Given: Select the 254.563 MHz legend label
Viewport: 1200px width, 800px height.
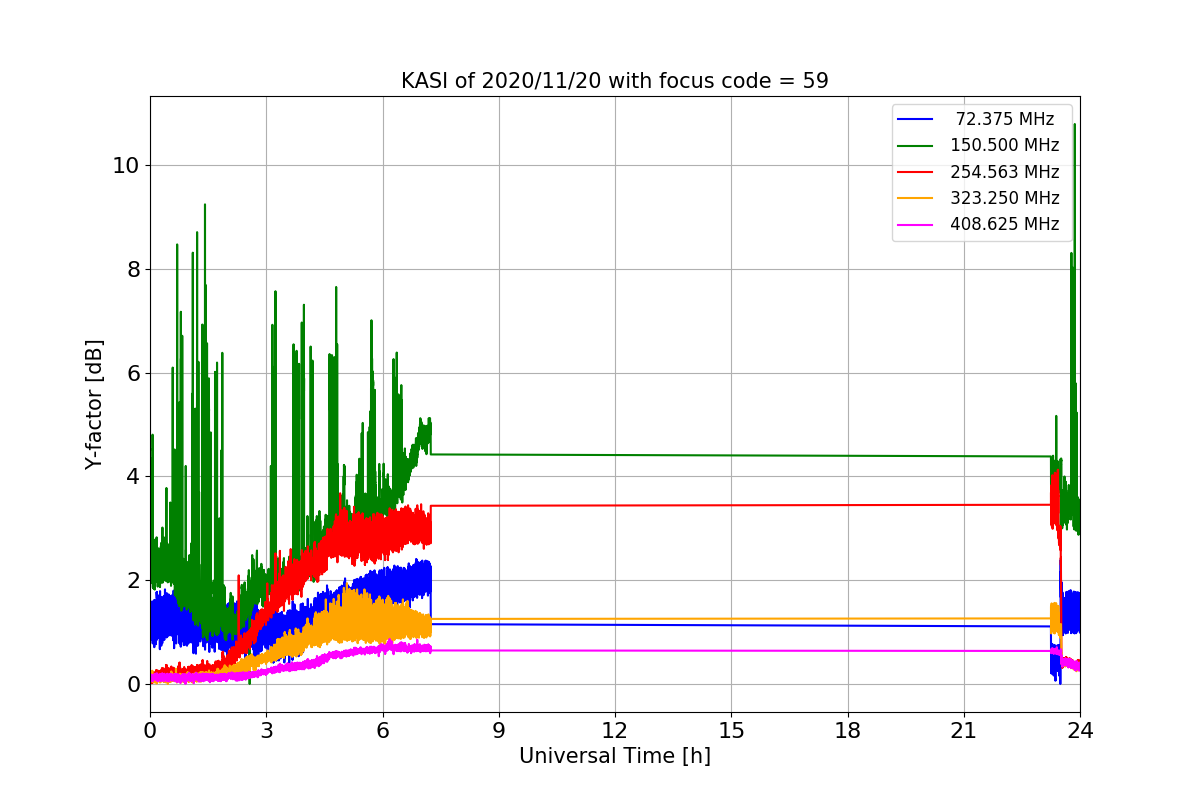Looking at the screenshot, I should [x=1005, y=172].
